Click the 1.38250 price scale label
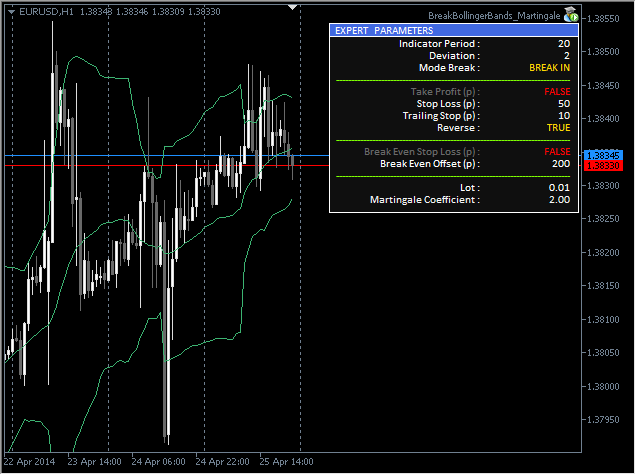Screen dimensions: 636x475 (x=603, y=219)
